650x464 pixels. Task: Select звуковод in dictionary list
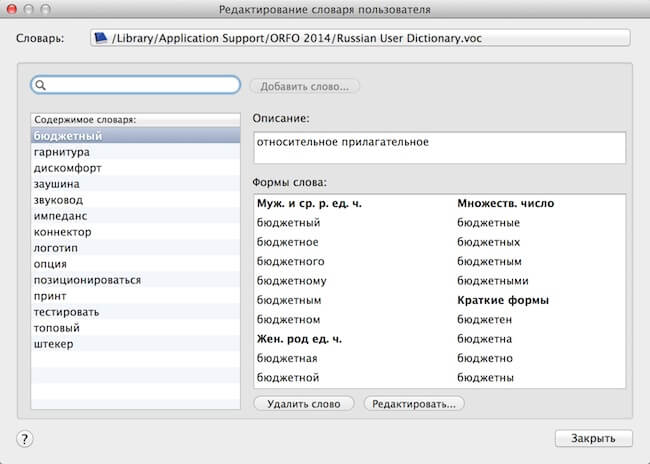tap(136, 200)
